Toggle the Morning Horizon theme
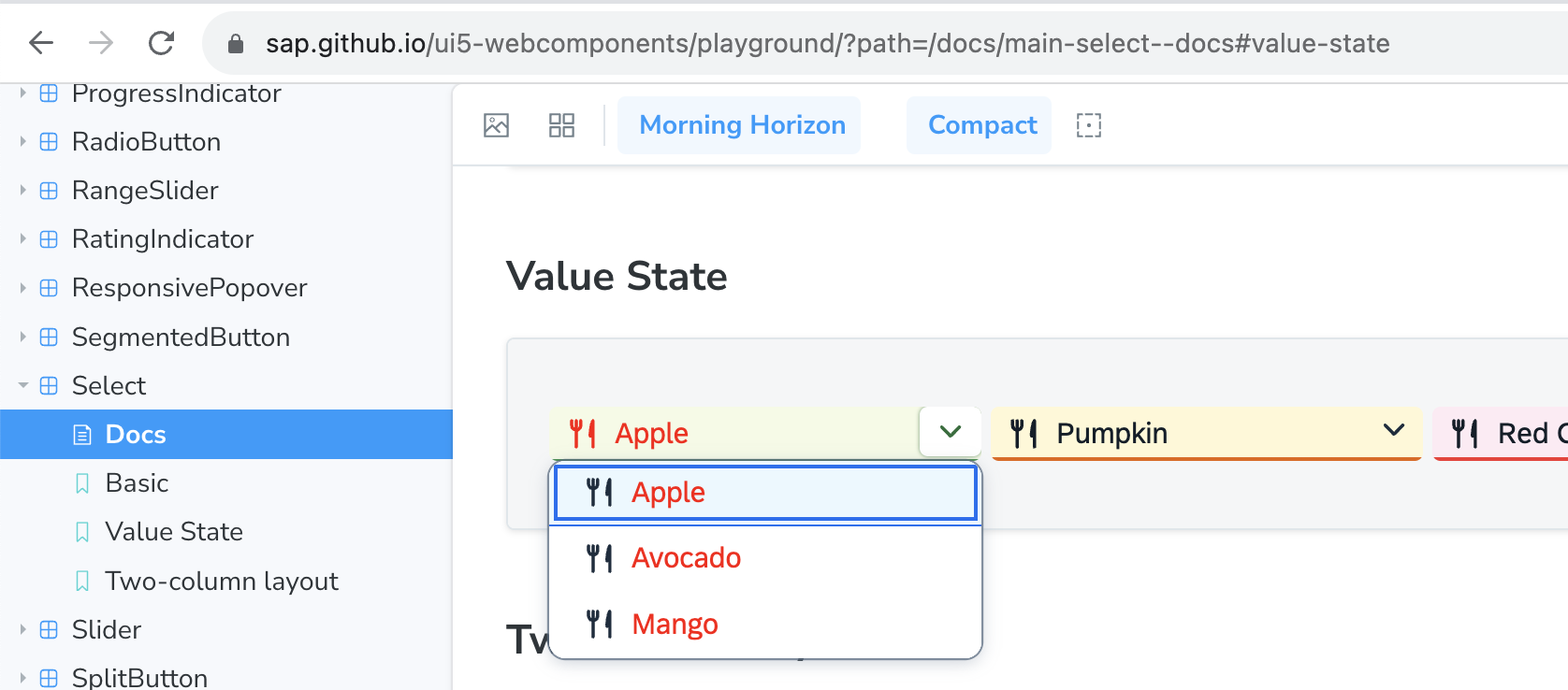The height and width of the screenshot is (690, 1568). pos(739,124)
